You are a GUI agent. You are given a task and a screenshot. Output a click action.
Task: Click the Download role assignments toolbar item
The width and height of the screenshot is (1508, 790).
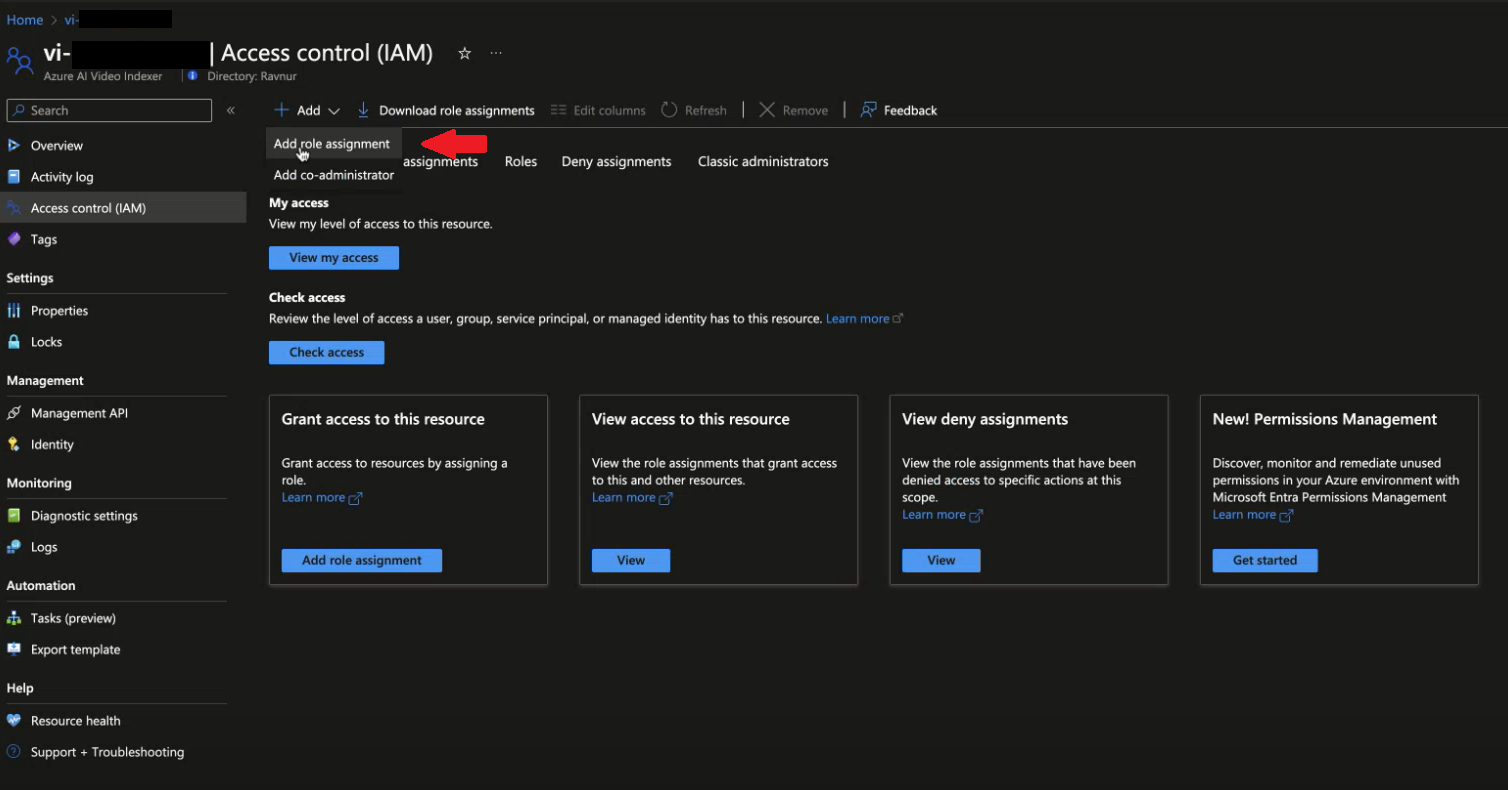[x=446, y=111]
